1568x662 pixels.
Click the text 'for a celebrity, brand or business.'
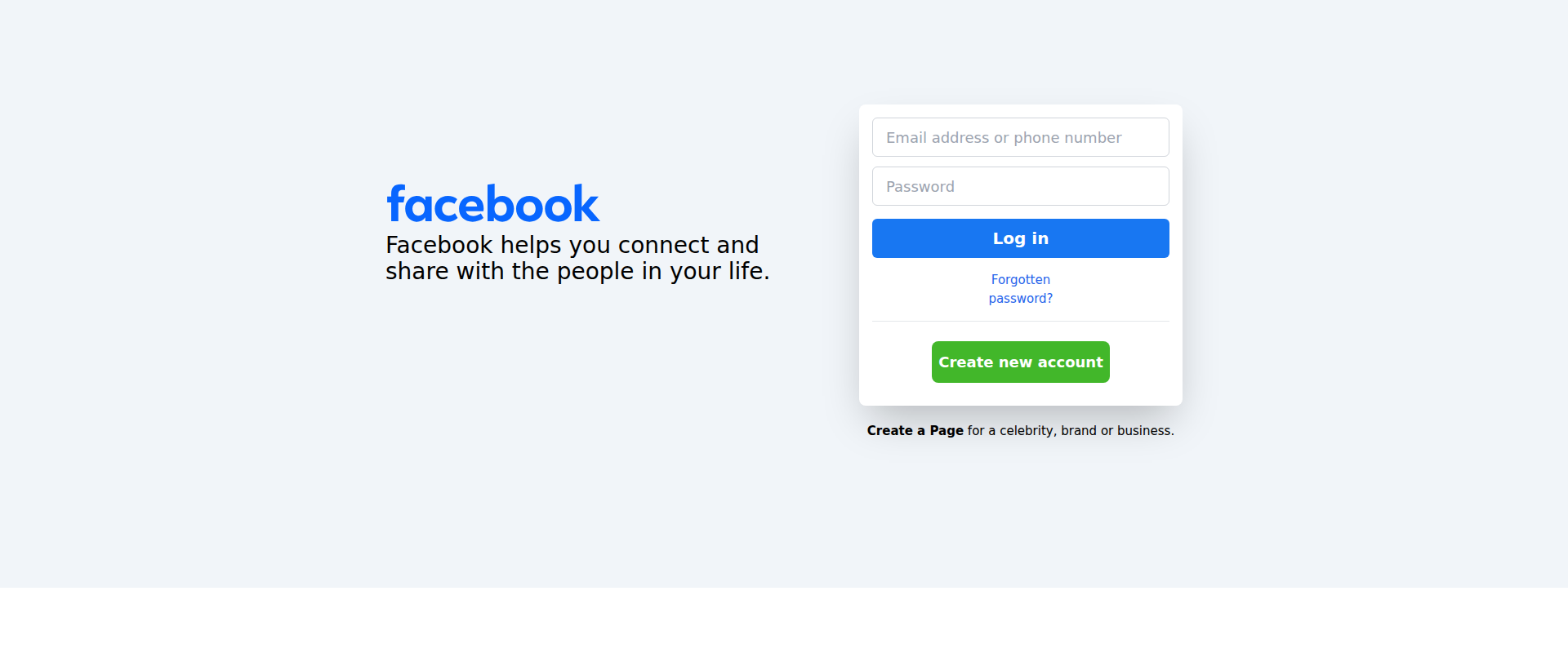1071,430
